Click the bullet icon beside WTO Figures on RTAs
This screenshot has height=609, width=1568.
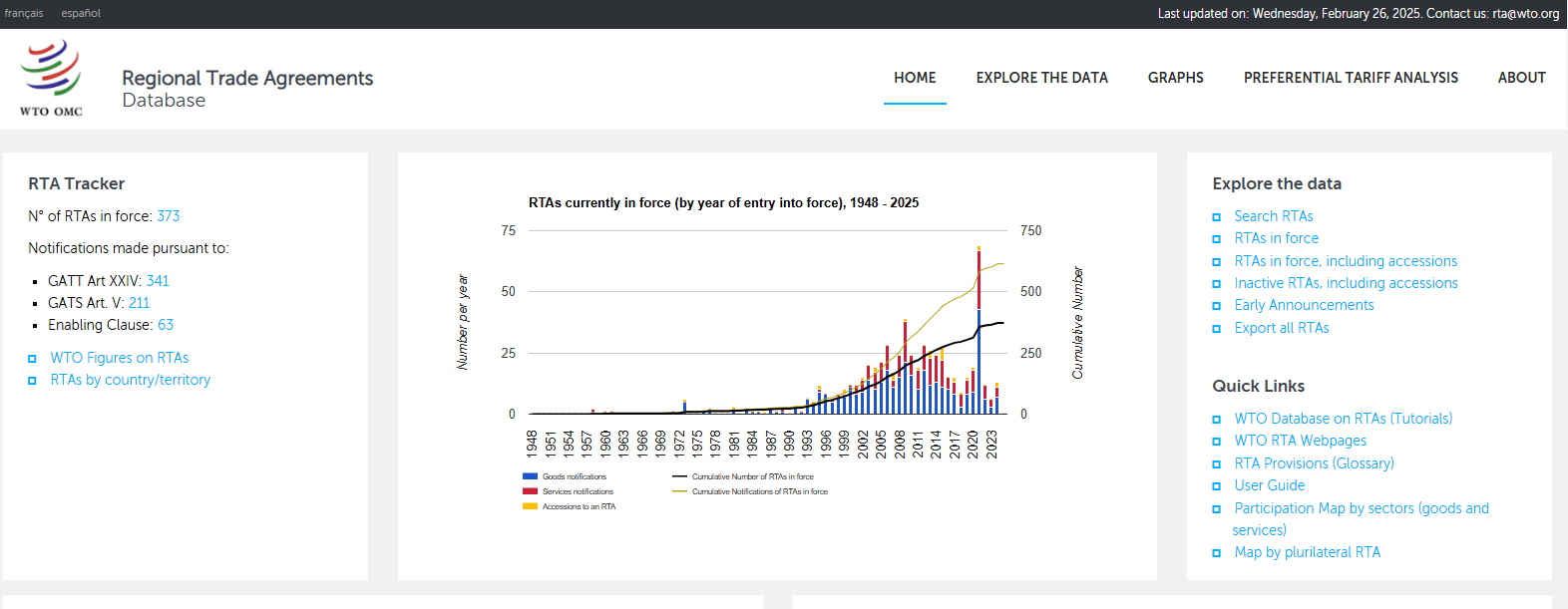(32, 359)
